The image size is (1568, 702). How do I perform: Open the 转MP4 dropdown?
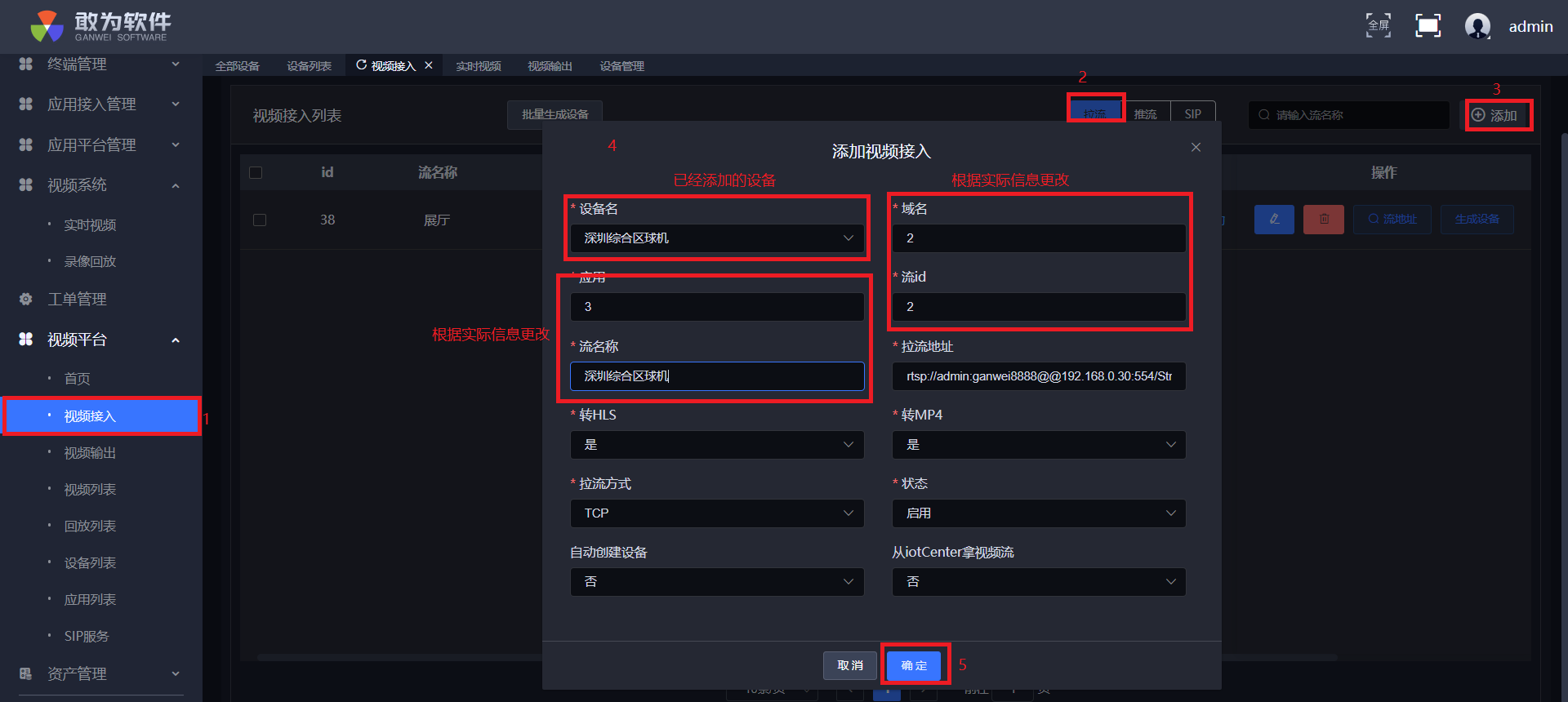pos(1039,445)
